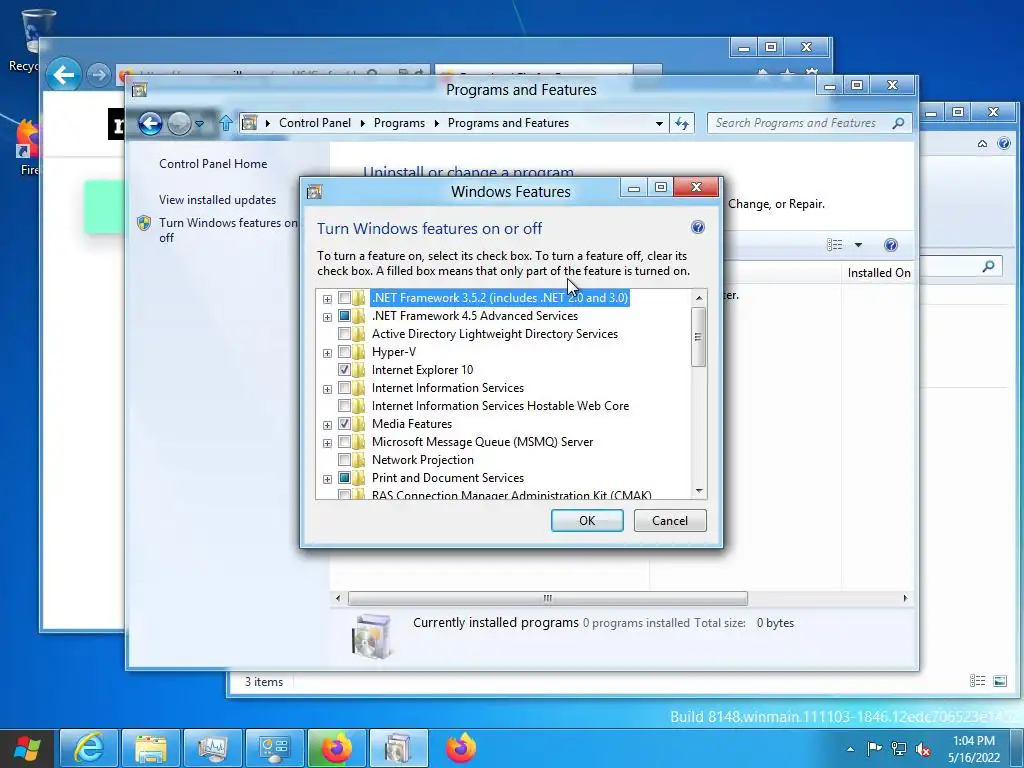Click the help icon in the rear-right window

[x=1004, y=143]
